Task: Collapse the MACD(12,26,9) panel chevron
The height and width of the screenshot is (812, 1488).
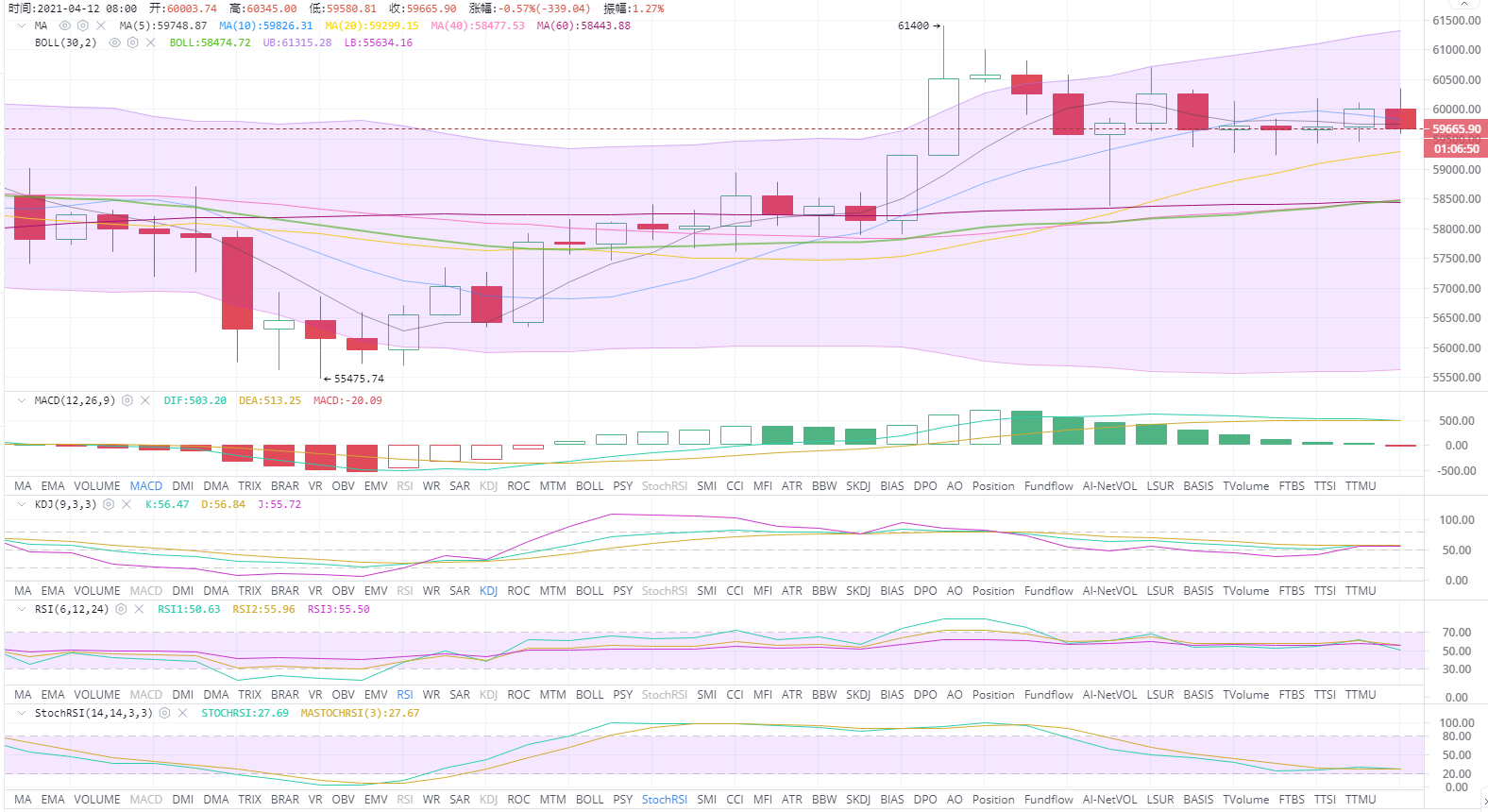Action: [22, 400]
